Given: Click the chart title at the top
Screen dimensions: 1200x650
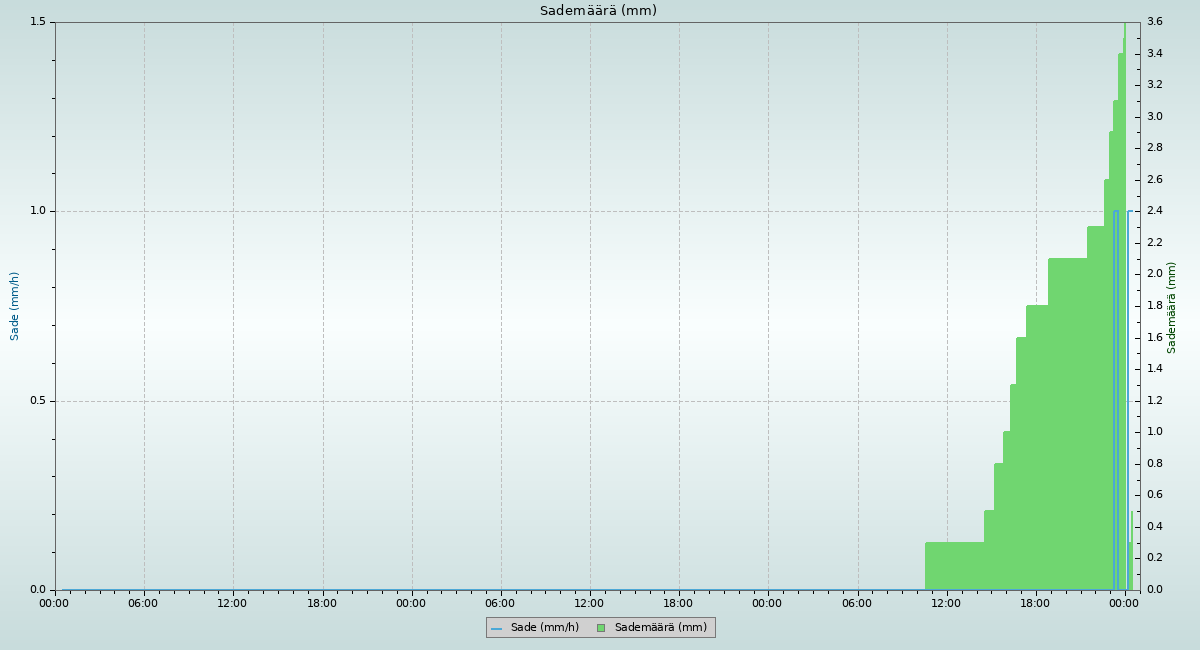Looking at the screenshot, I should click(598, 11).
